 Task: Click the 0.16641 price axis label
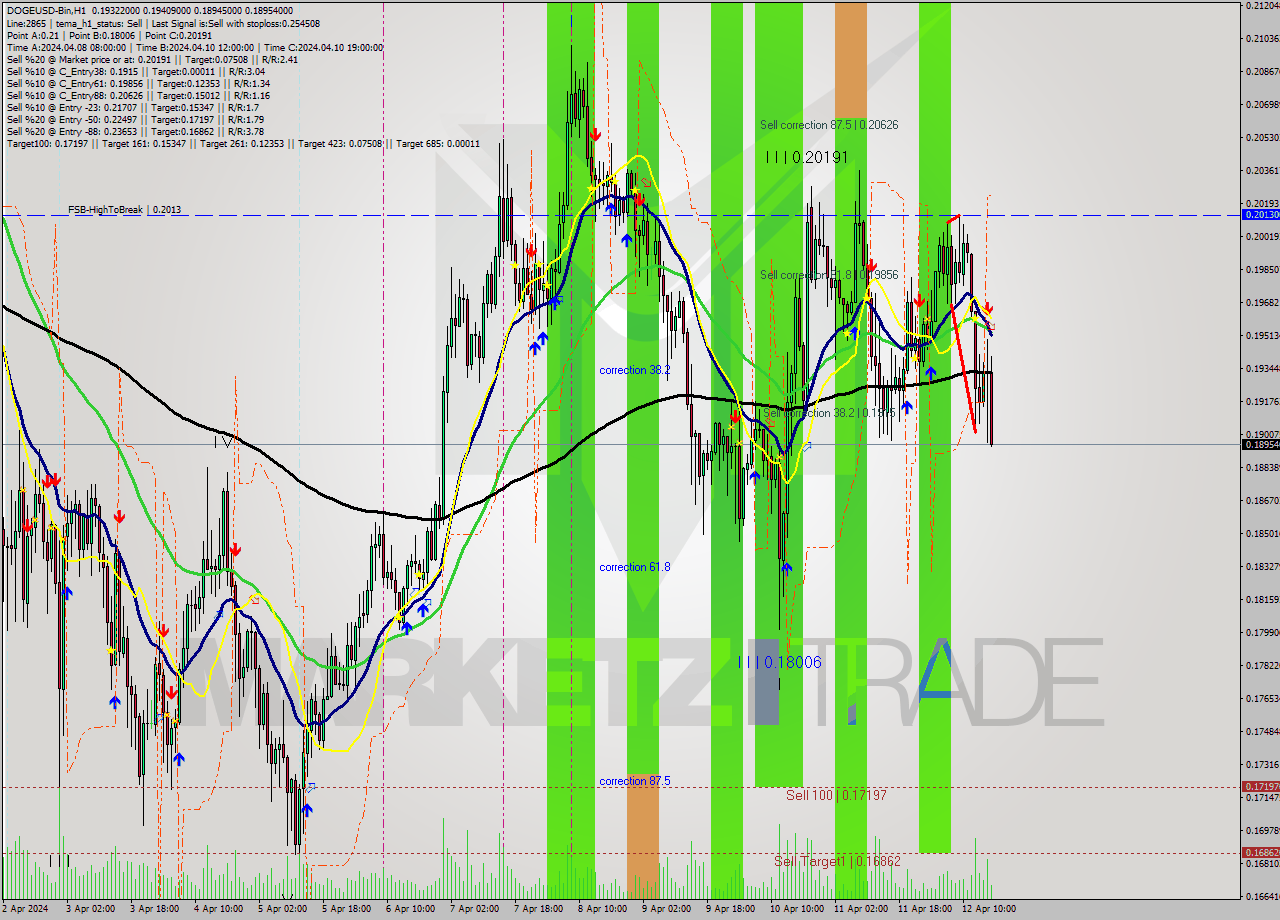(1262, 896)
